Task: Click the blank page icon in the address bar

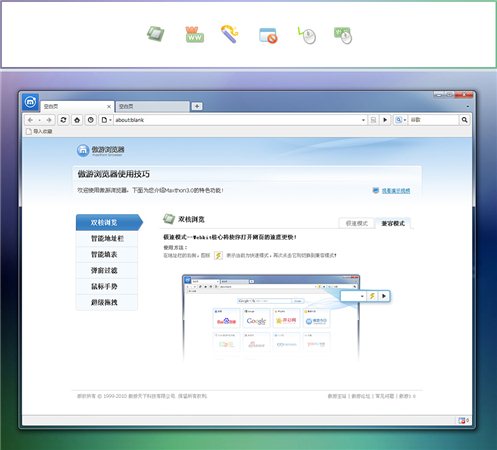Action: 104,120
